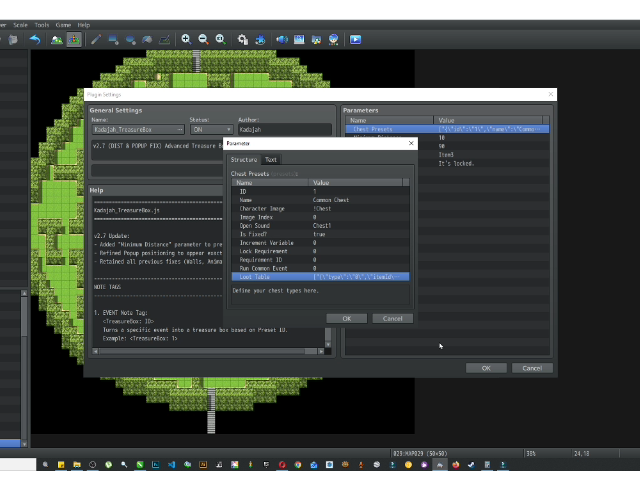Select the Chest Presets parameter row

(x=447, y=129)
